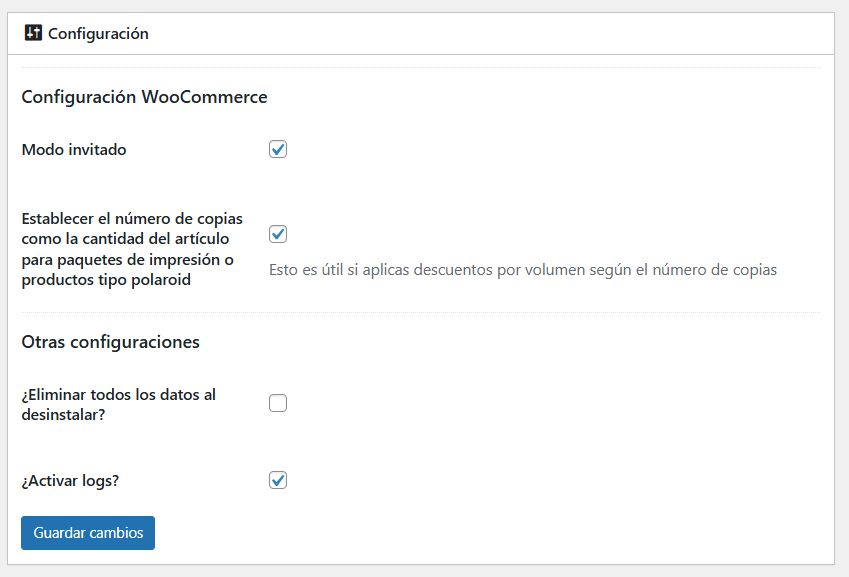Click the dotted divider above Otras configuraciones
Viewport: 849px width, 577px height.
(420, 312)
